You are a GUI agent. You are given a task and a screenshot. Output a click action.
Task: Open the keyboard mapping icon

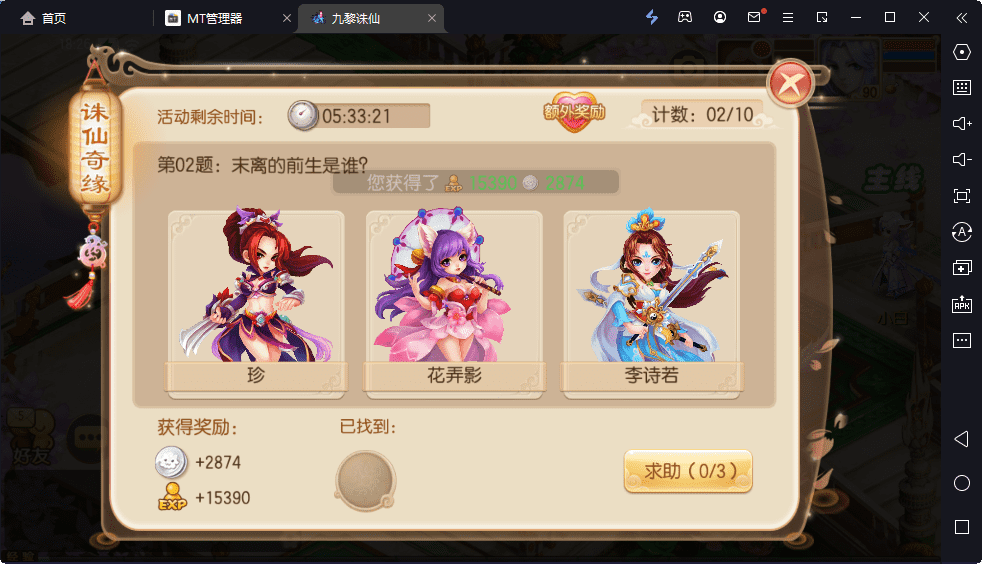[961, 87]
